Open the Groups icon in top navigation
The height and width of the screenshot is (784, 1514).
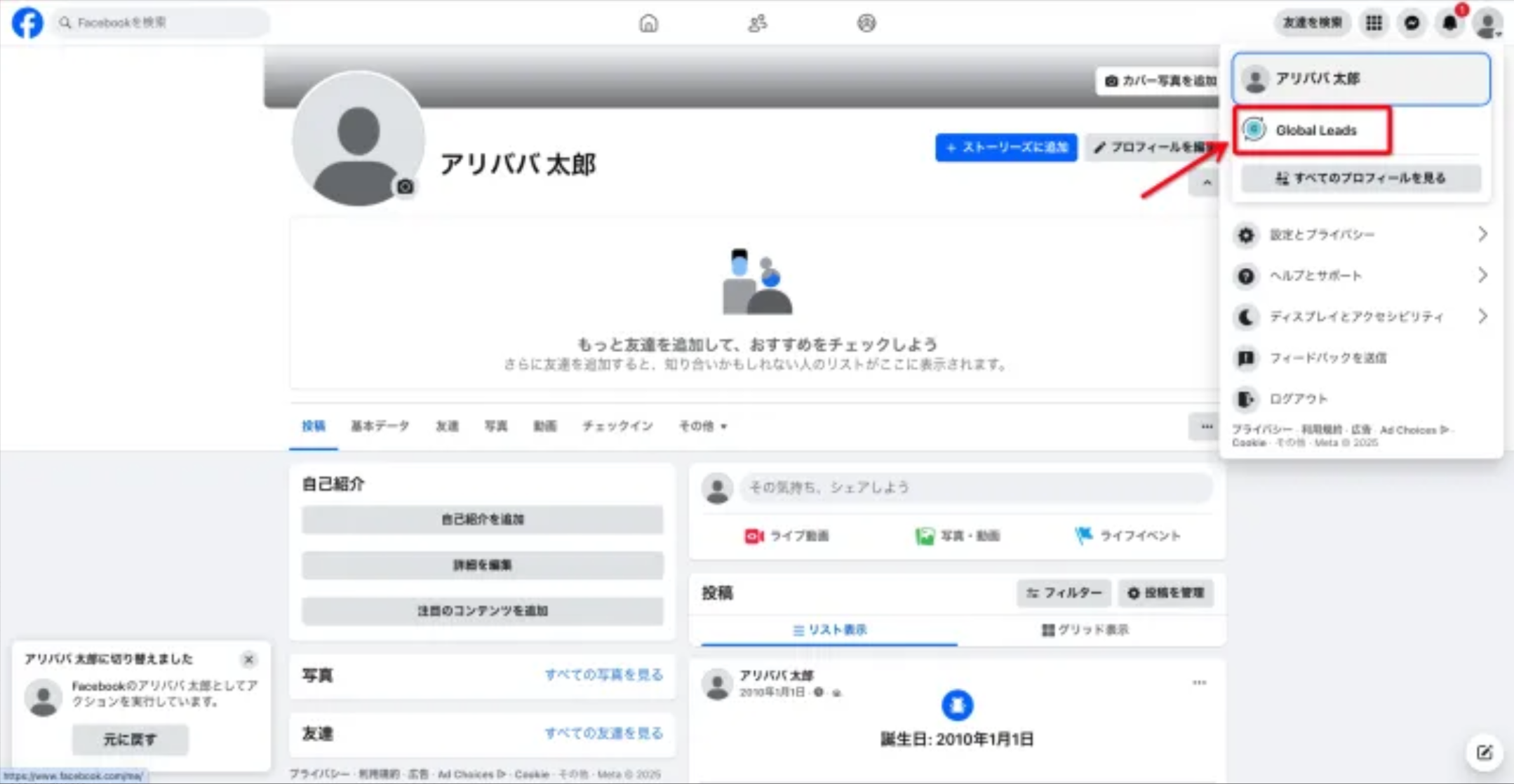pyautogui.click(x=866, y=23)
